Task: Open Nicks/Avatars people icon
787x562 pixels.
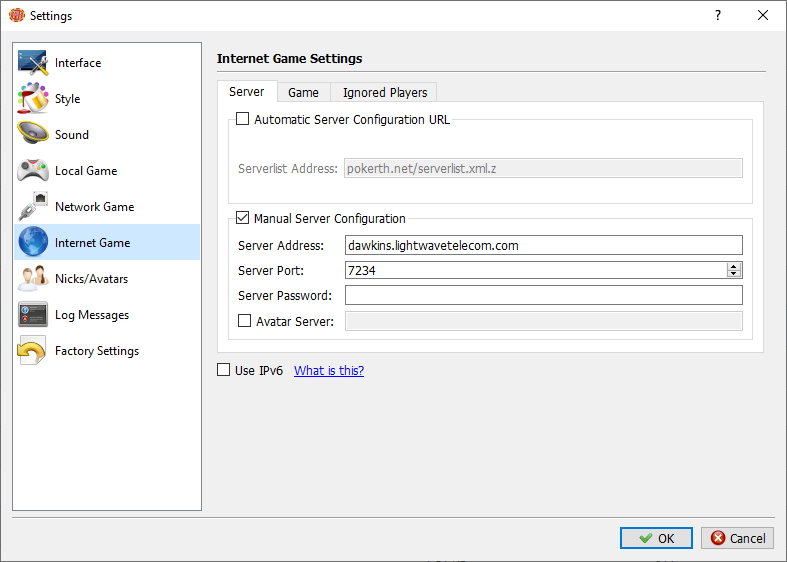Action: click(33, 278)
